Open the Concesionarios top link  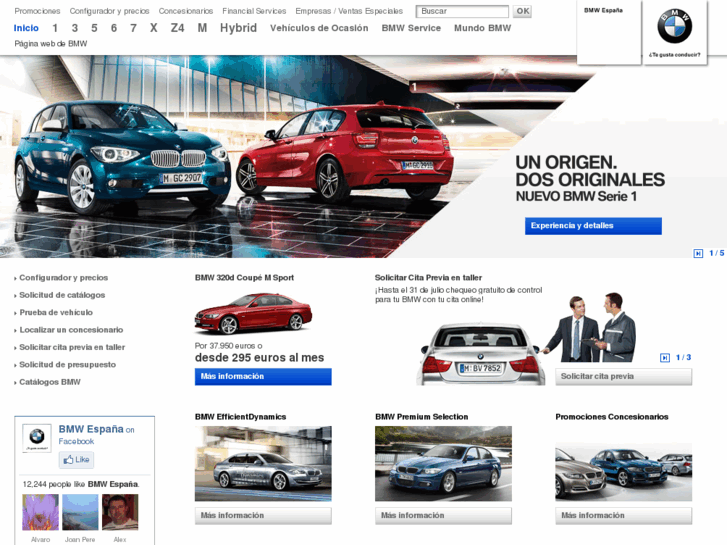point(186,11)
